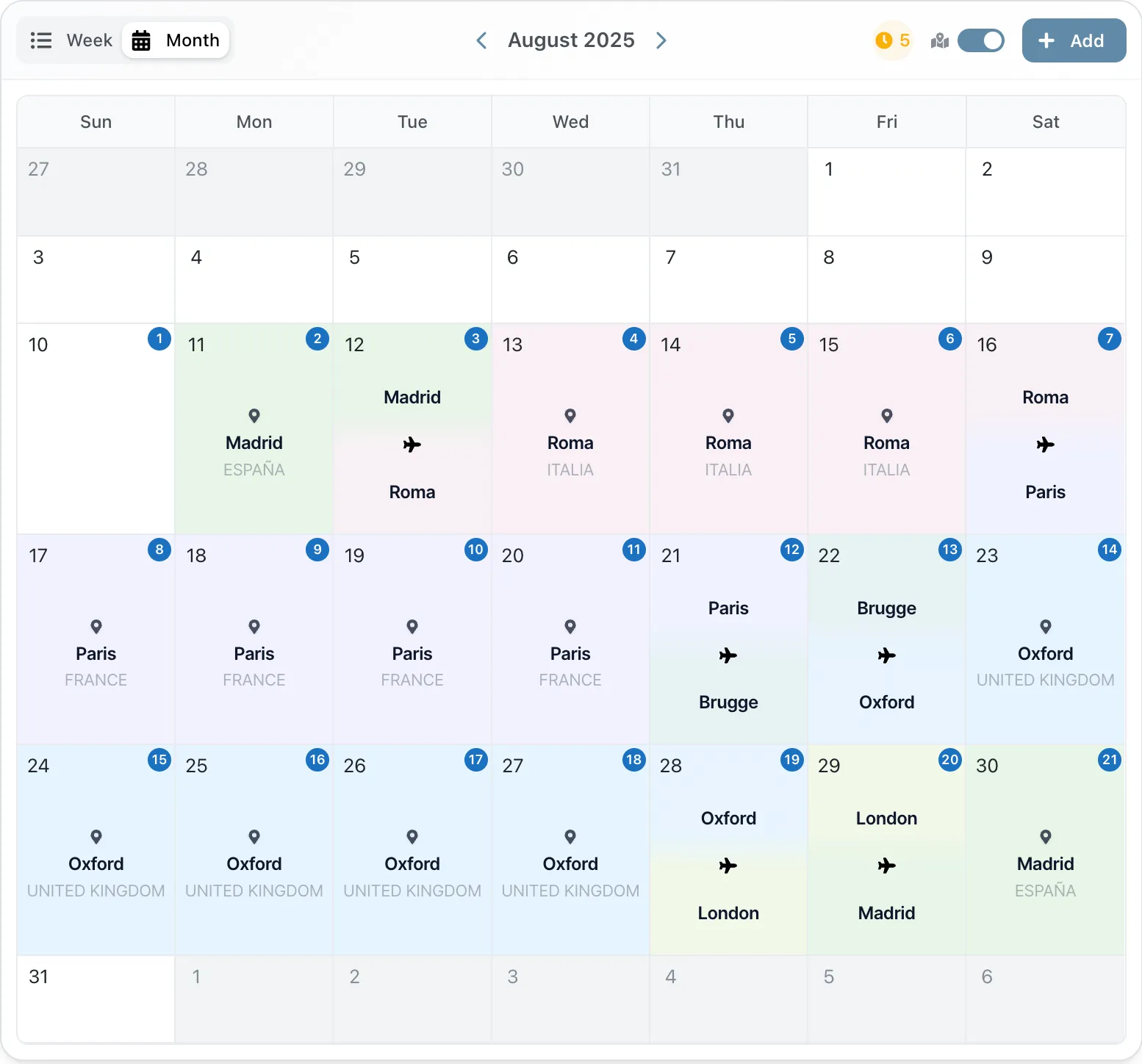Click the location pin on August 30
The image size is (1142, 1064).
pos(1045,837)
